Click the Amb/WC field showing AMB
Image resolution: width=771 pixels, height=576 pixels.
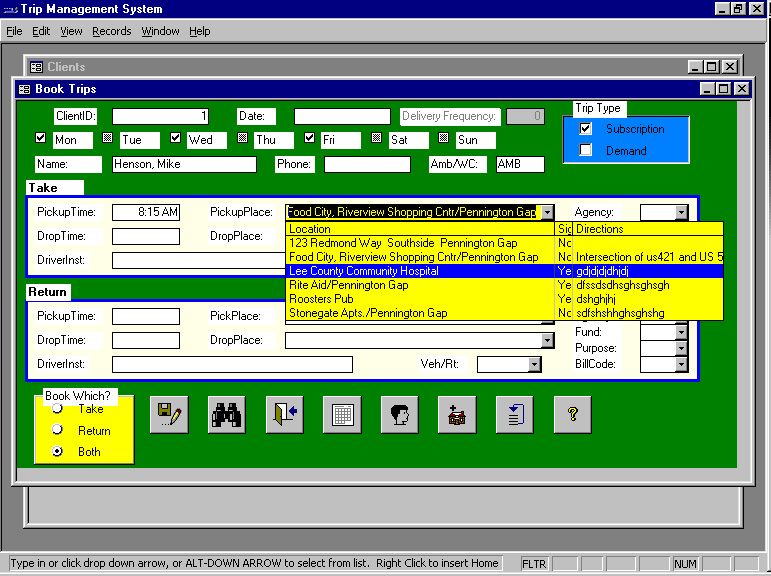pyautogui.click(x=520, y=164)
